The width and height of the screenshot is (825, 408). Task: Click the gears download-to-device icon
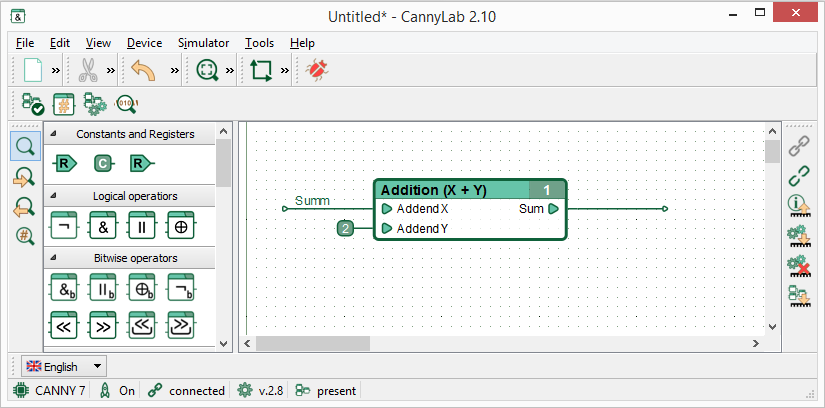click(799, 236)
